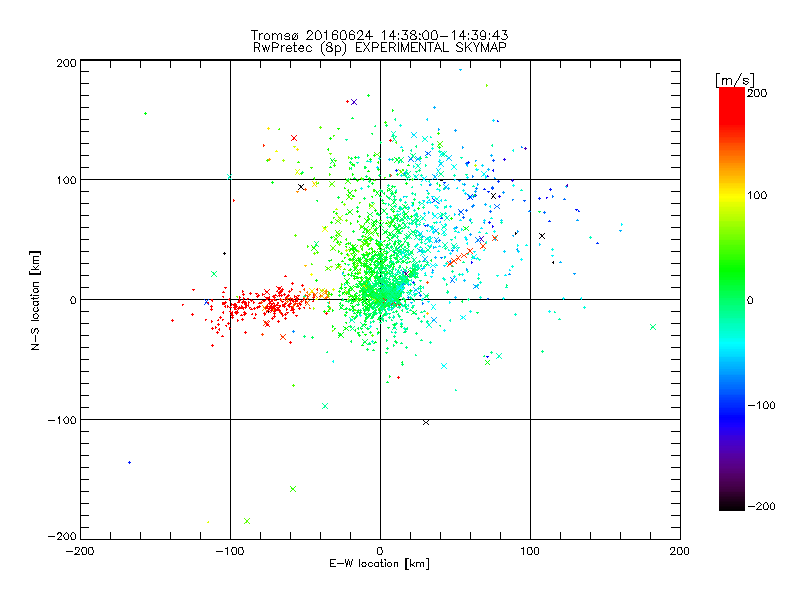800x600 pixels.
Task: Click the plot title "Tromsø 20160624 14:38:00-14:39:43"
Action: point(379,35)
